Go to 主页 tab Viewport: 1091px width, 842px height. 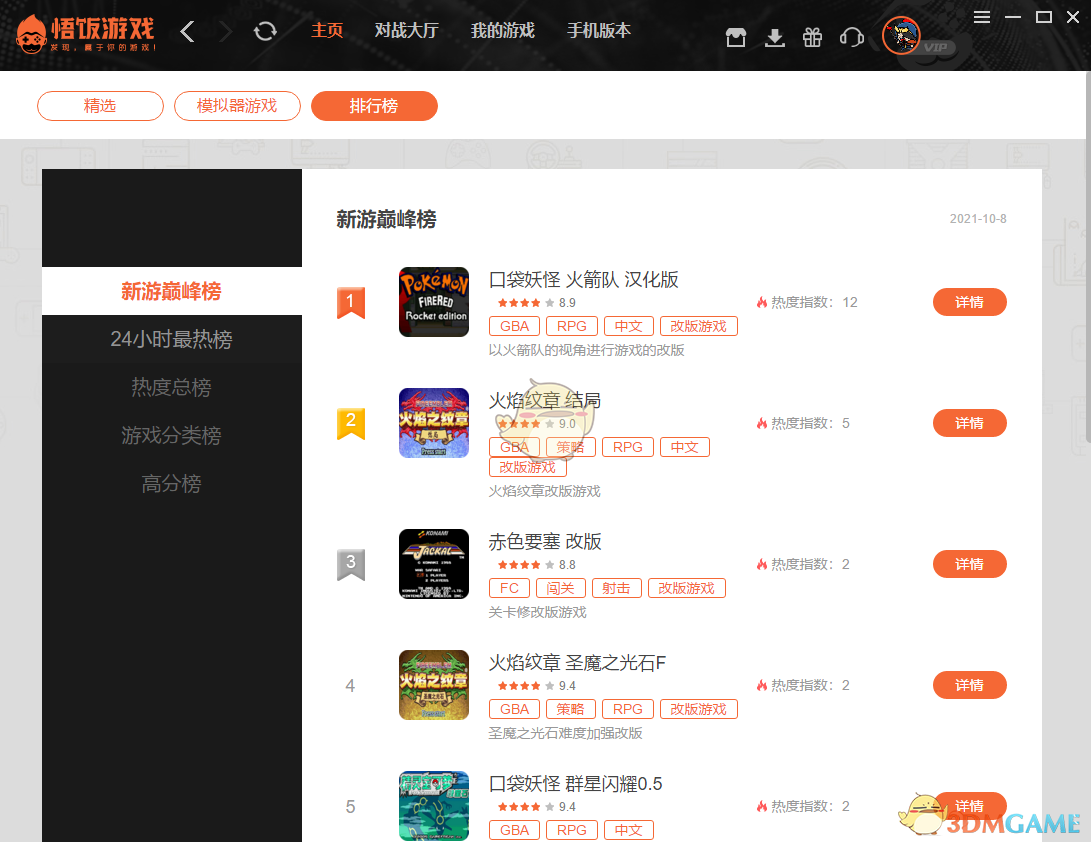(327, 31)
